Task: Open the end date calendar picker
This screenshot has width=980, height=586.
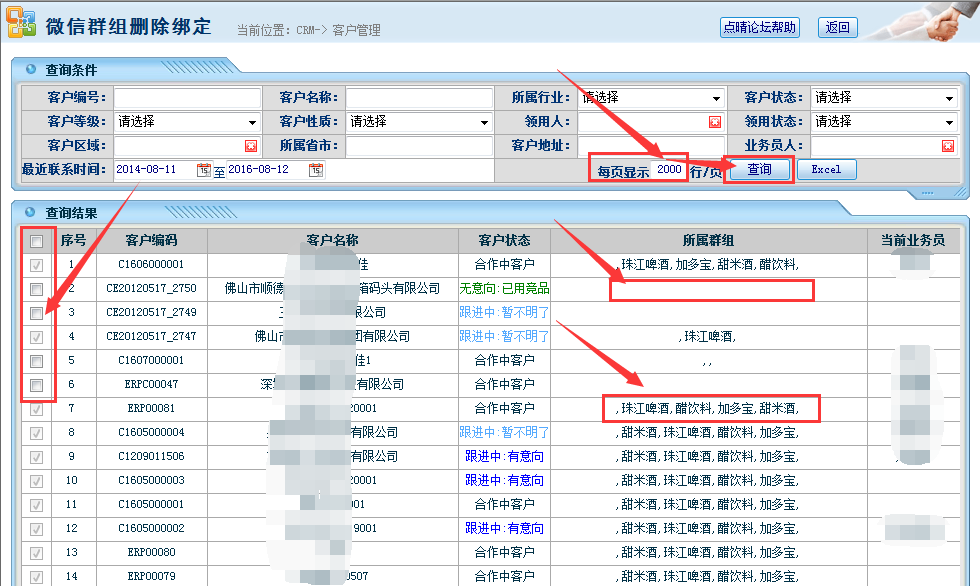Action: click(316, 170)
